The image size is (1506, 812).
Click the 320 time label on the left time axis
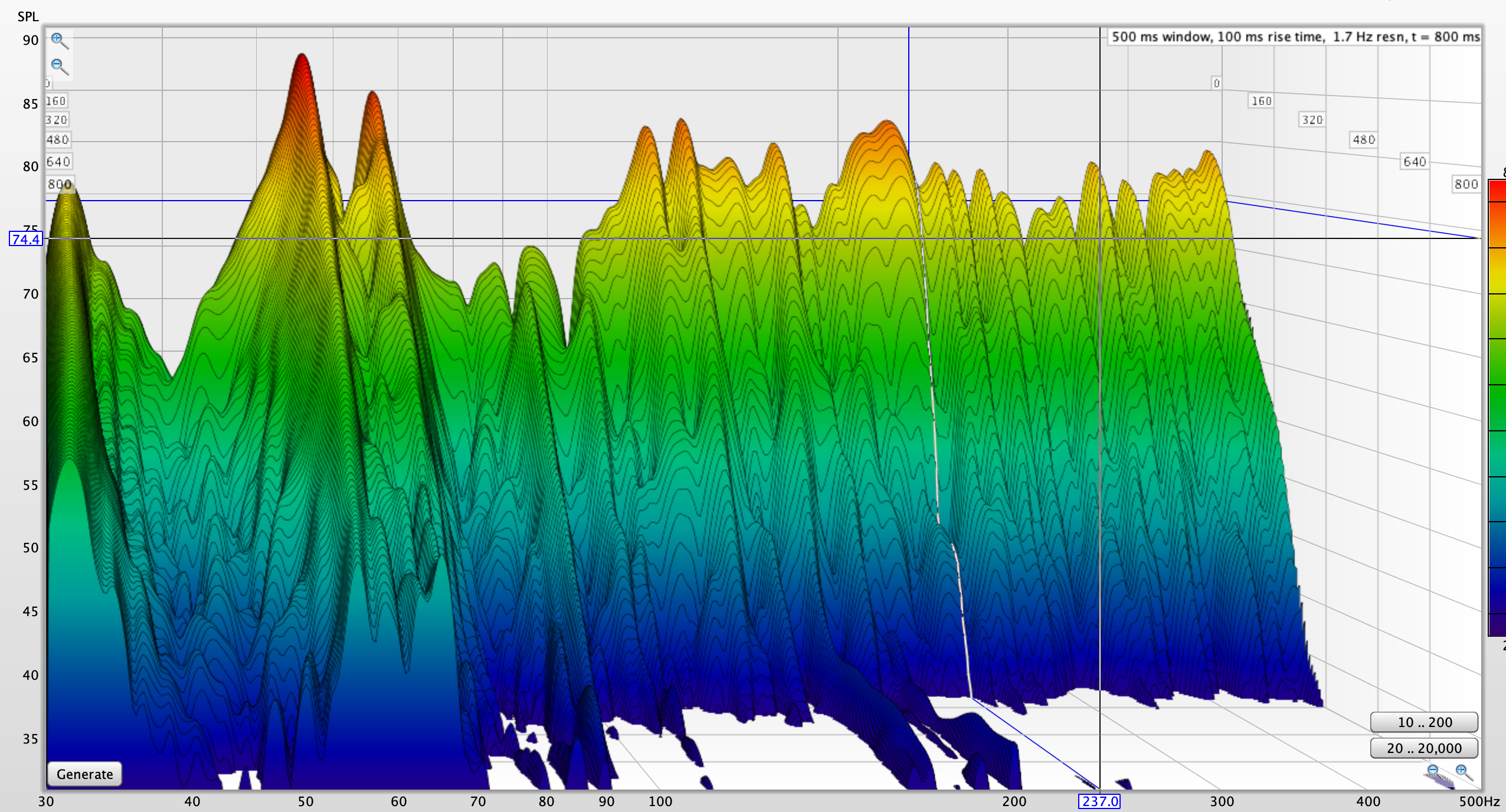(57, 120)
